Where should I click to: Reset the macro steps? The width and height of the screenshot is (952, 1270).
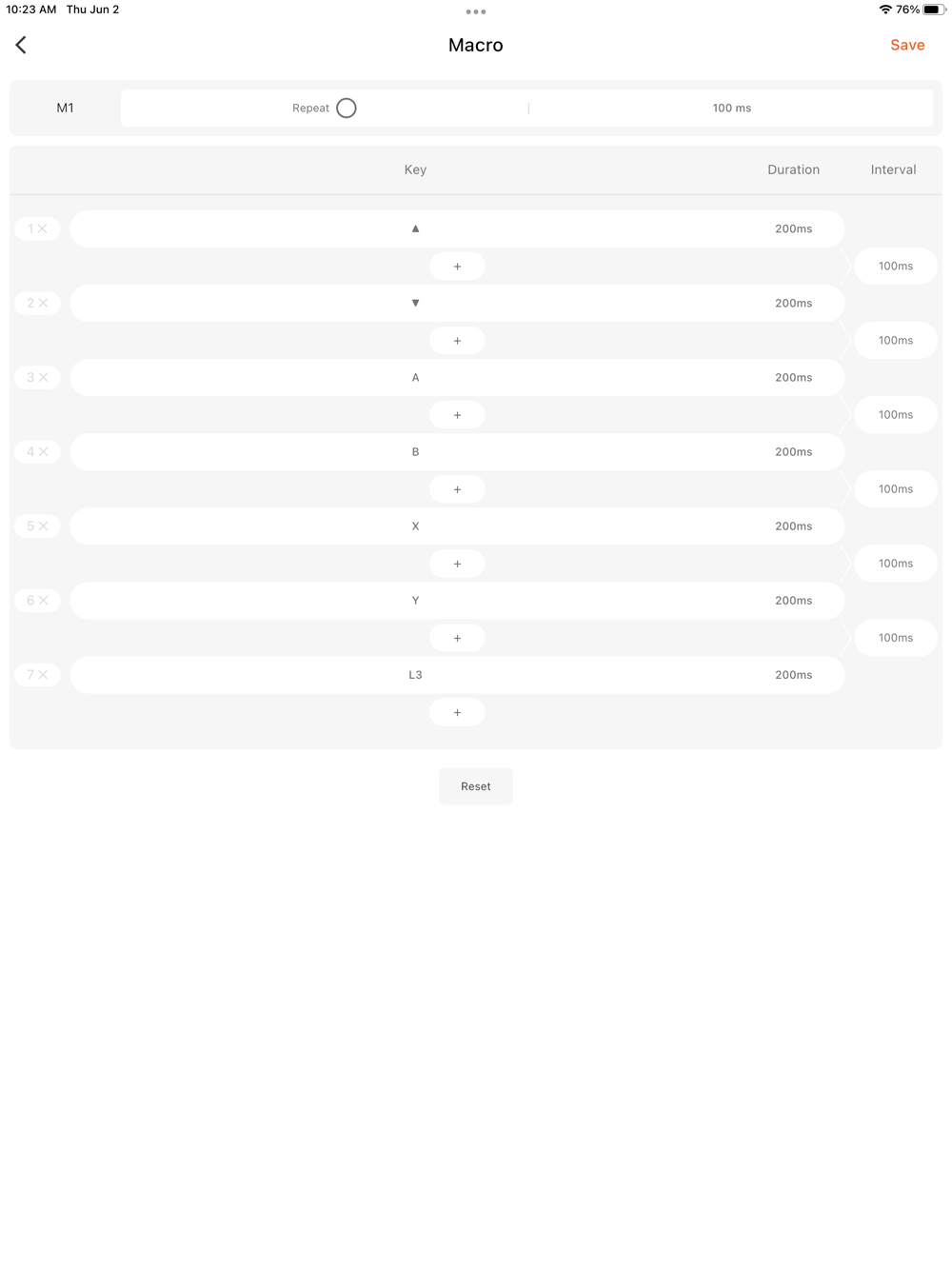click(476, 786)
